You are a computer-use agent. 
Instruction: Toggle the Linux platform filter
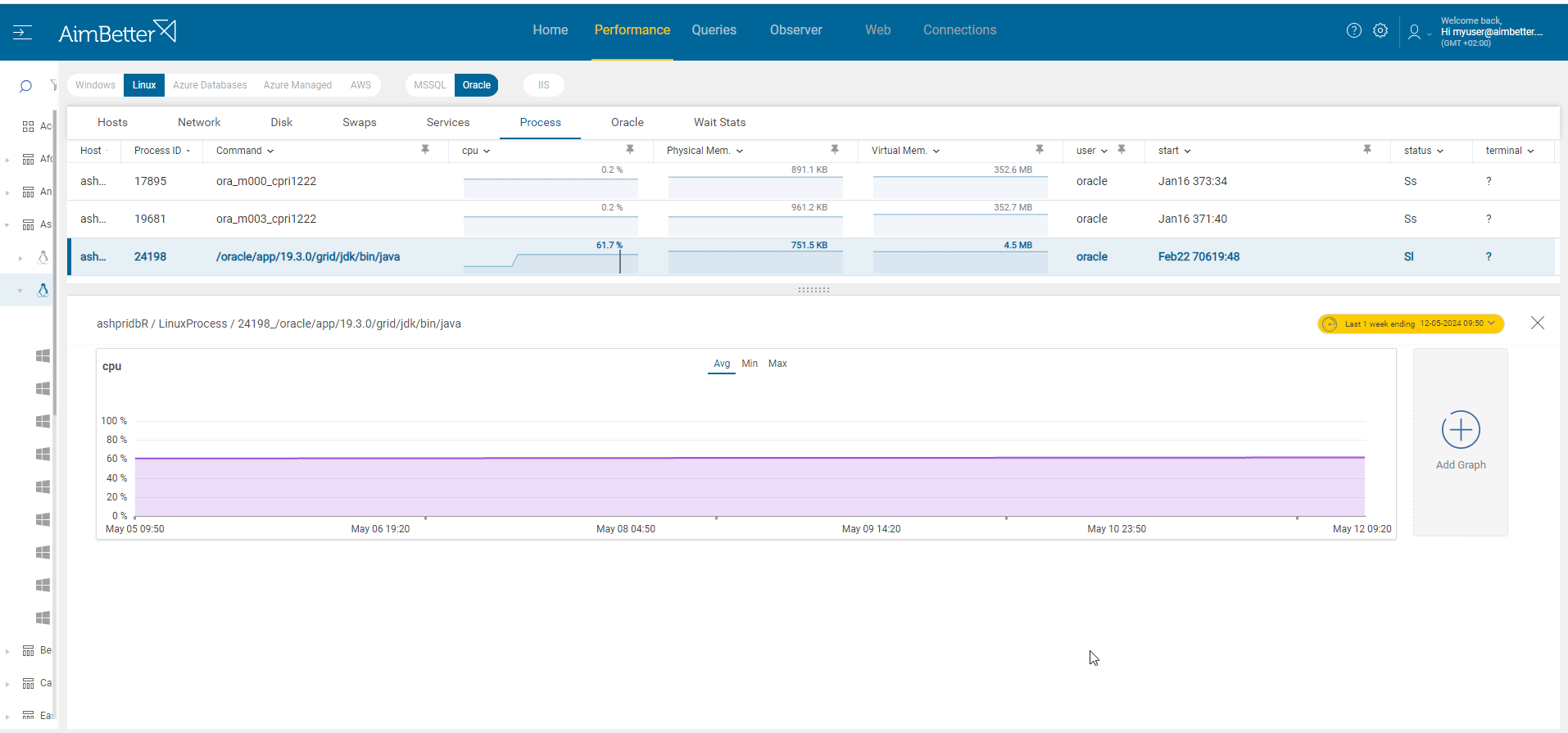point(144,85)
